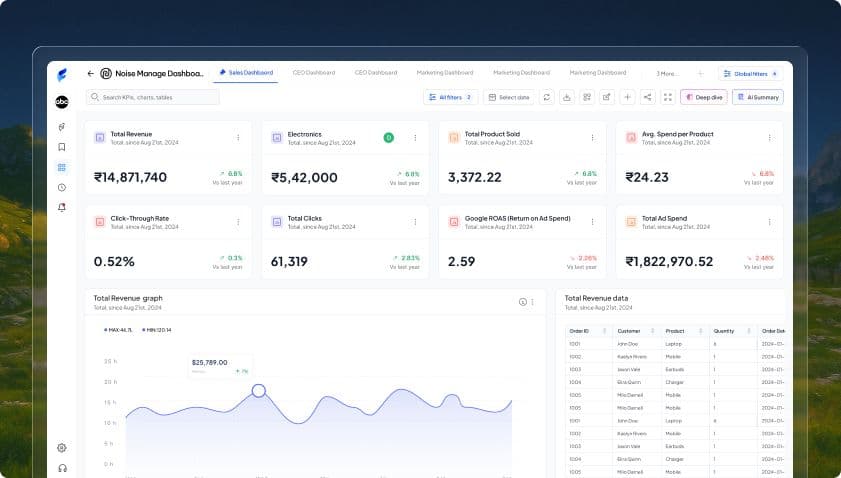Image resolution: width=841 pixels, height=478 pixels.
Task: Click the ₹24.23 Avg. Spend value
Action: [x=647, y=177]
